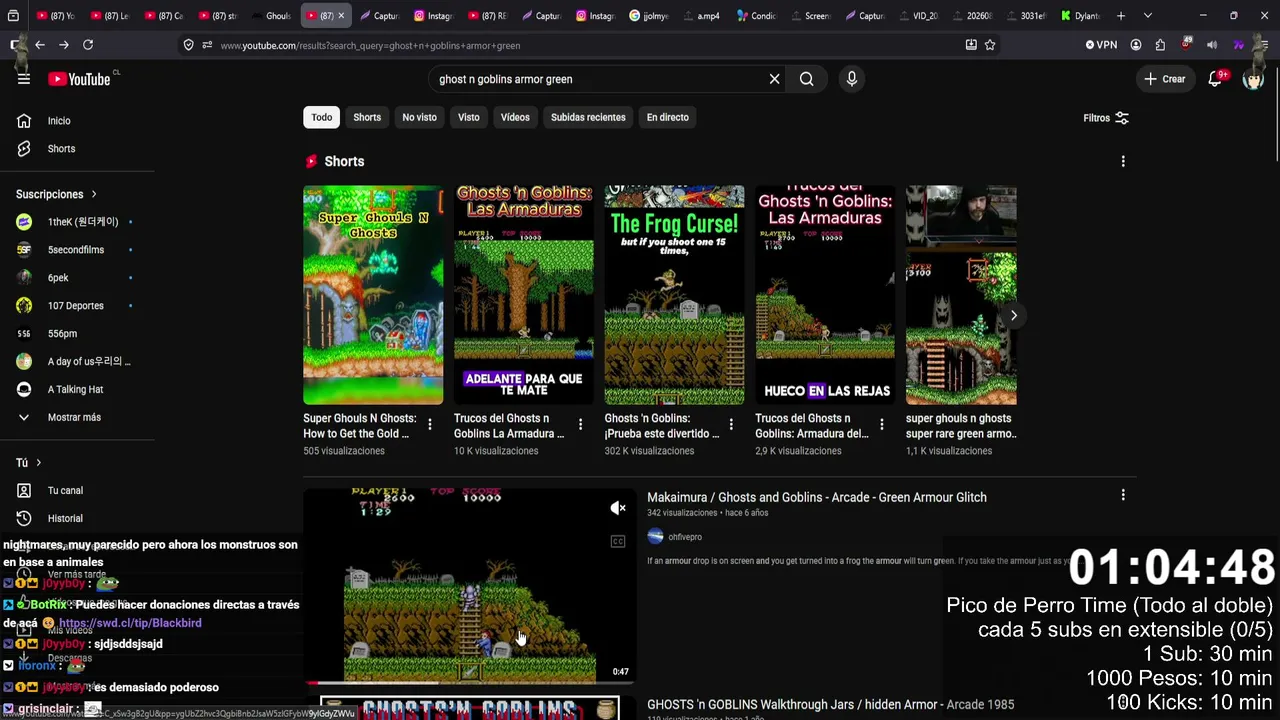The width and height of the screenshot is (1280, 720).
Task: Open the browser extensions puzzle icon
Action: point(1160,45)
